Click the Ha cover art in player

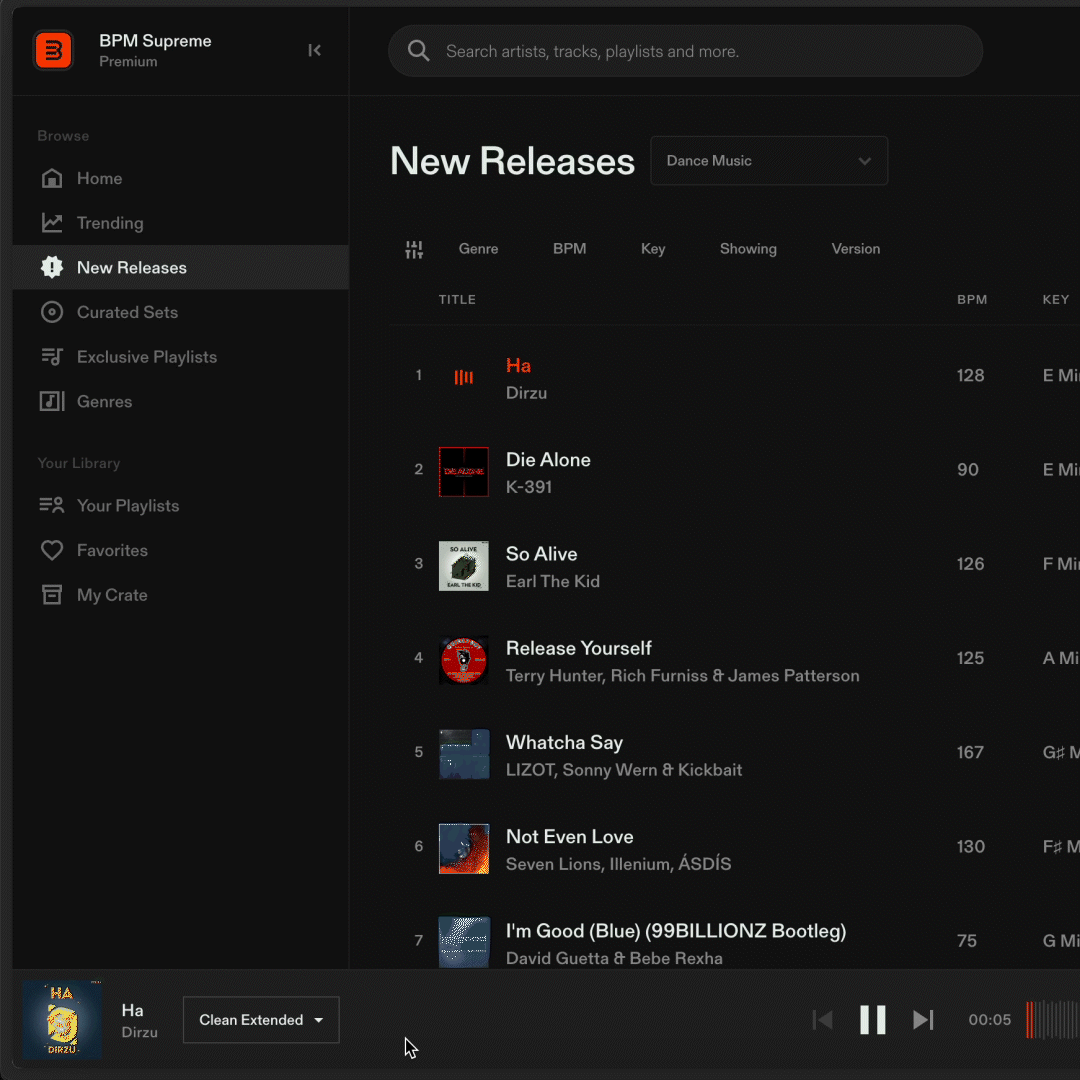(x=62, y=1019)
